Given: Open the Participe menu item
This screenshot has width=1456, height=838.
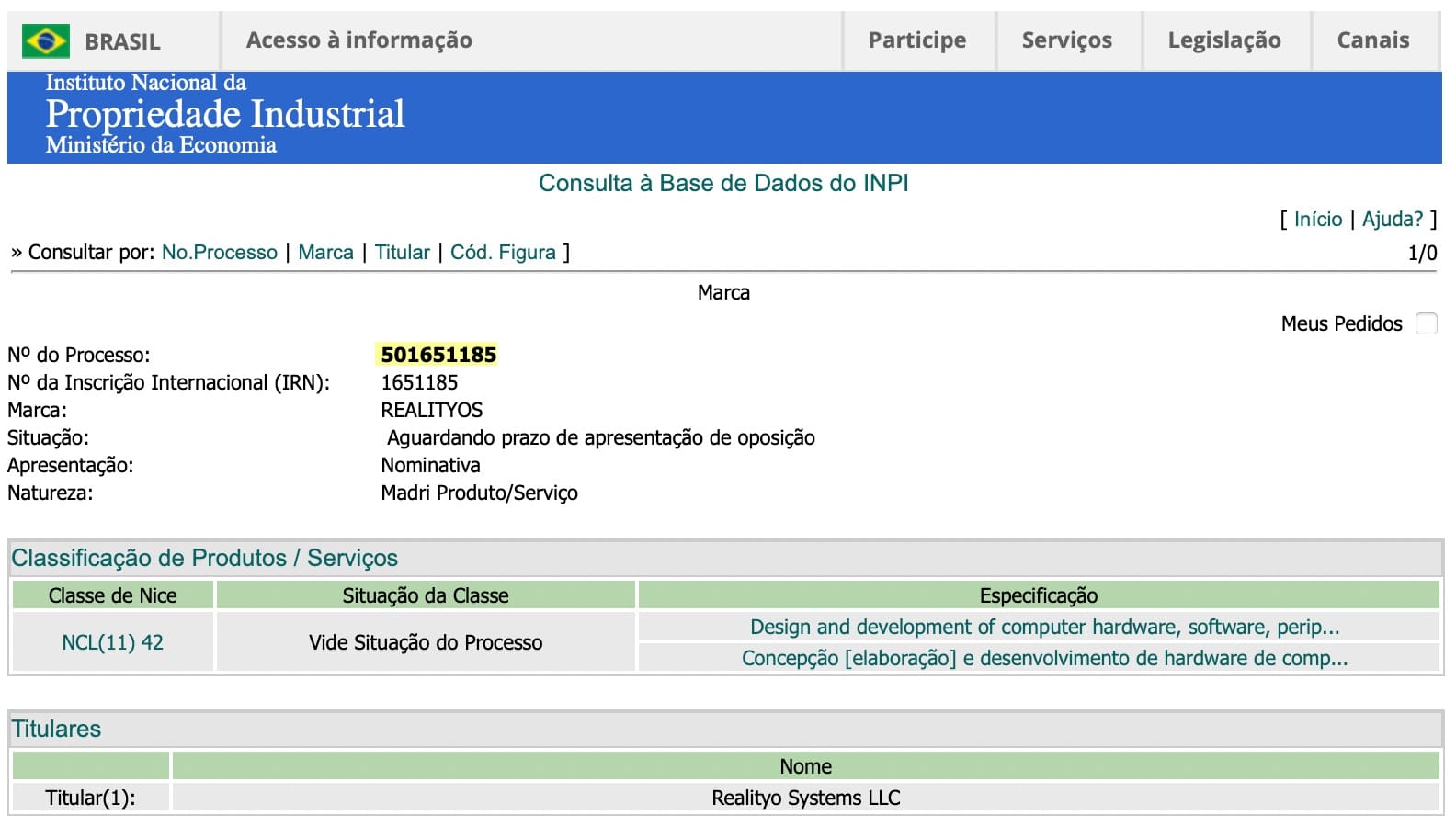Looking at the screenshot, I should click(x=917, y=40).
